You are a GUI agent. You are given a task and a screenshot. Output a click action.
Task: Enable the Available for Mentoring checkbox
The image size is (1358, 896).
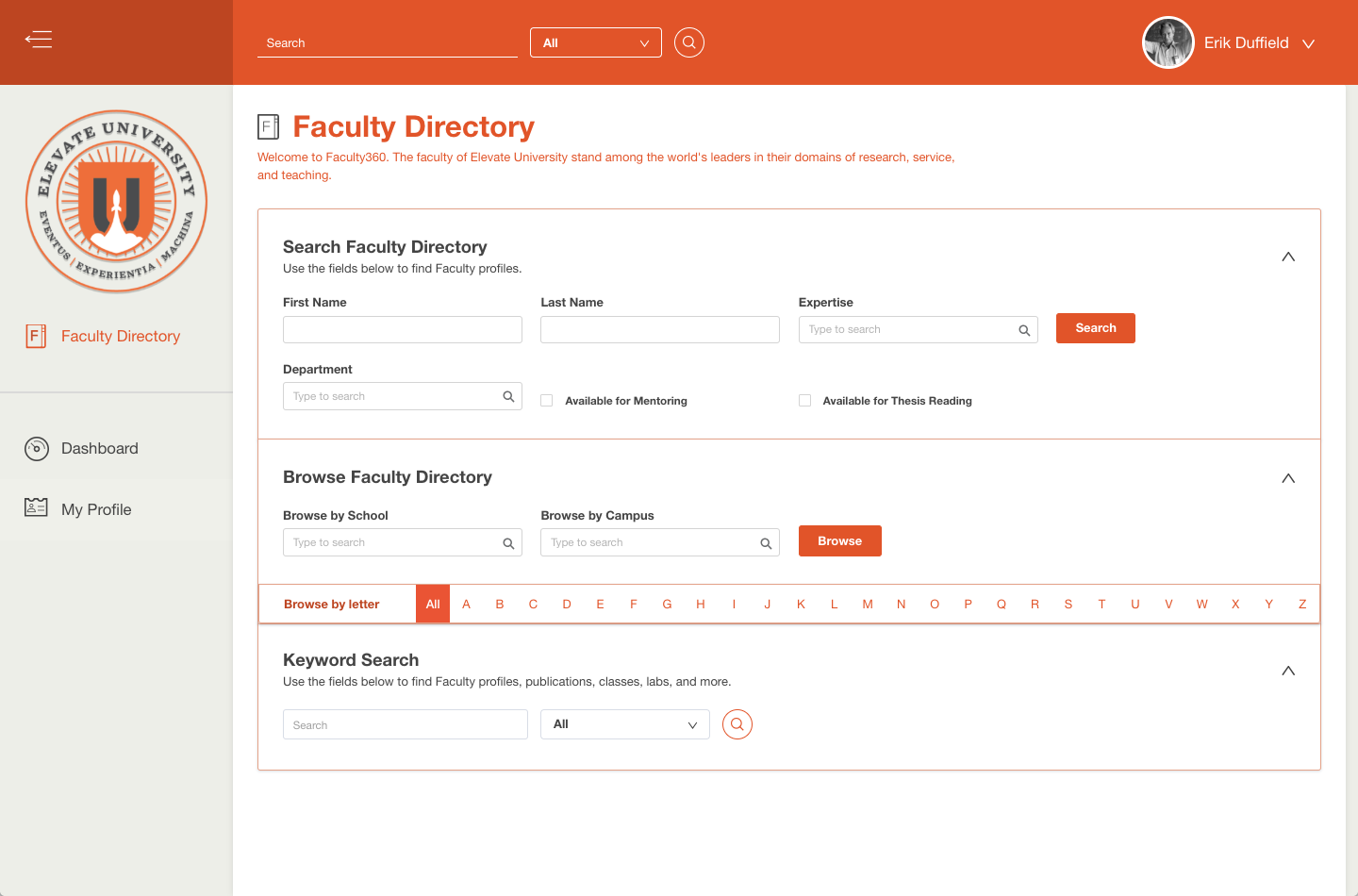547,401
